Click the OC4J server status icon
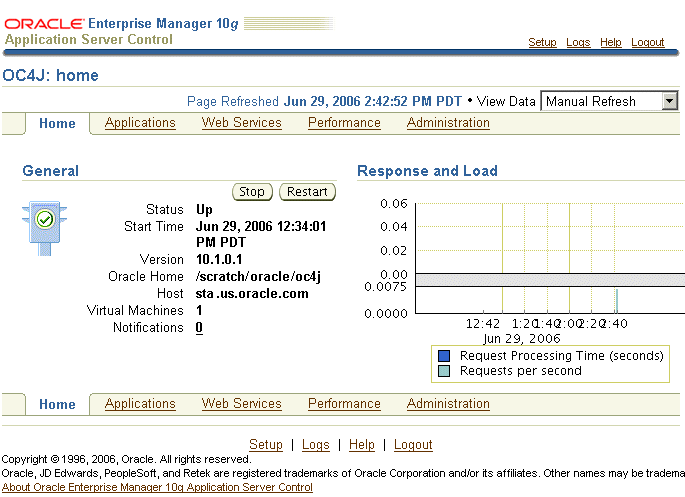 tap(45, 228)
